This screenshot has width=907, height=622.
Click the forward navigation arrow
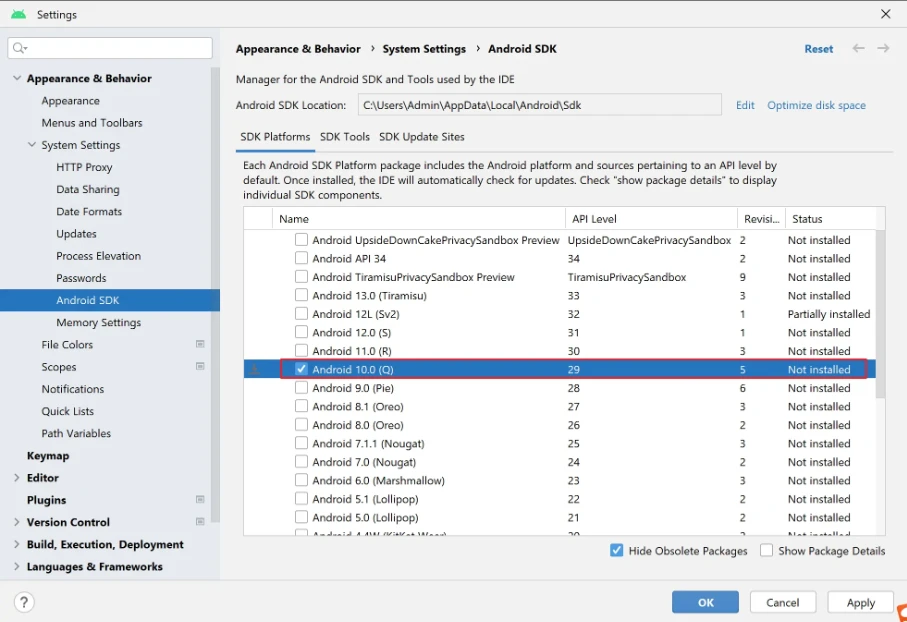click(883, 48)
